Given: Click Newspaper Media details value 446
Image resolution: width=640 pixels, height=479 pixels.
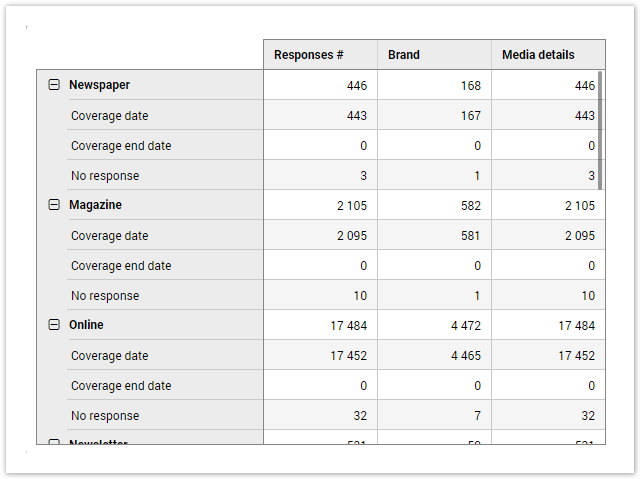Looking at the screenshot, I should tap(584, 86).
